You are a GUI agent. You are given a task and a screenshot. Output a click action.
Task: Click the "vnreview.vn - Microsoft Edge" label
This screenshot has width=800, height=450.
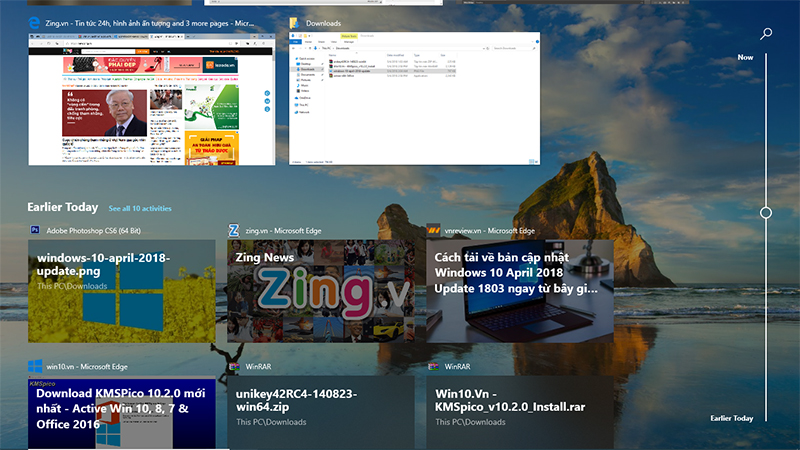click(489, 231)
